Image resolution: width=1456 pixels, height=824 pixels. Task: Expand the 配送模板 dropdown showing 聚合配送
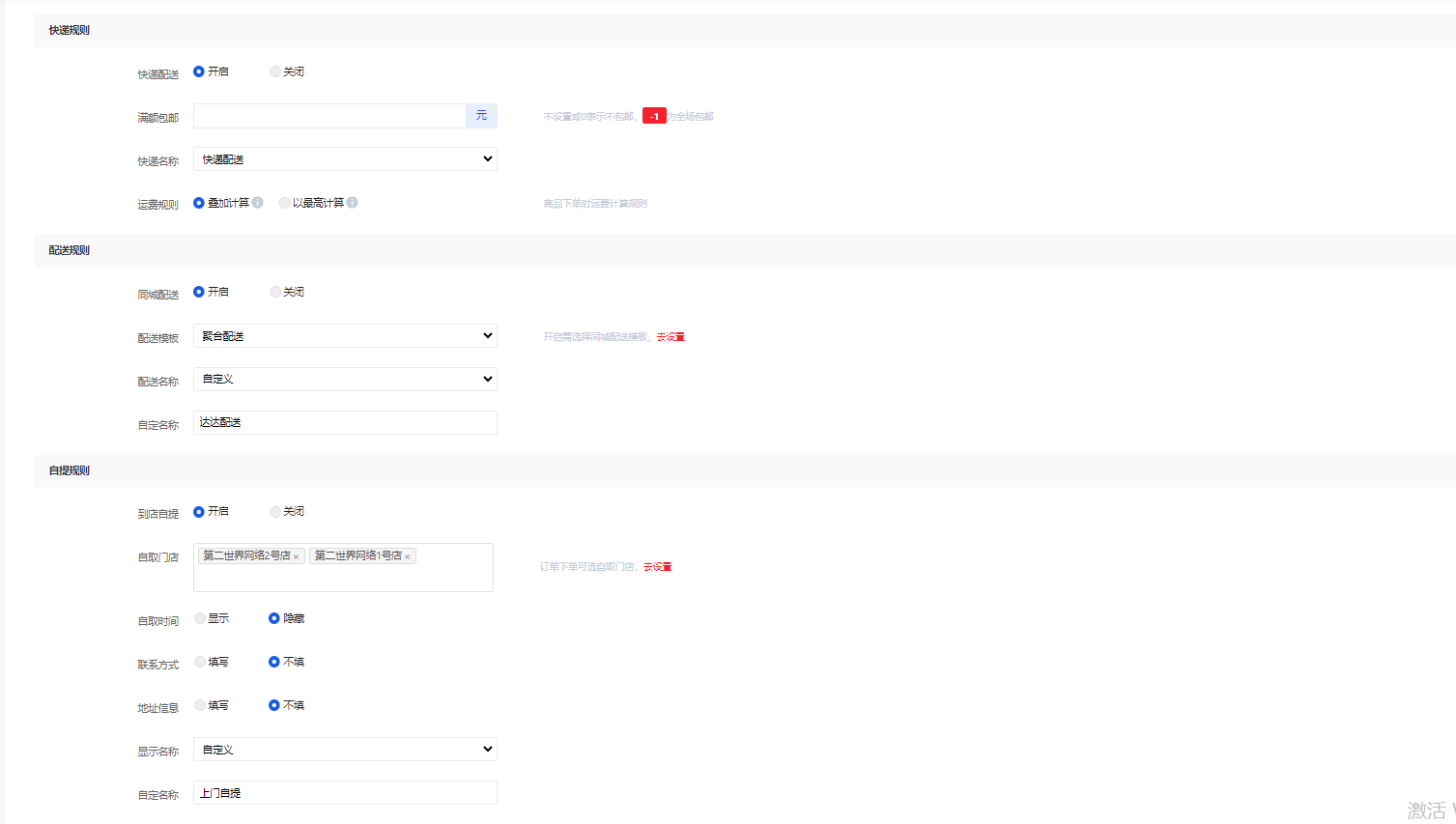(x=345, y=336)
